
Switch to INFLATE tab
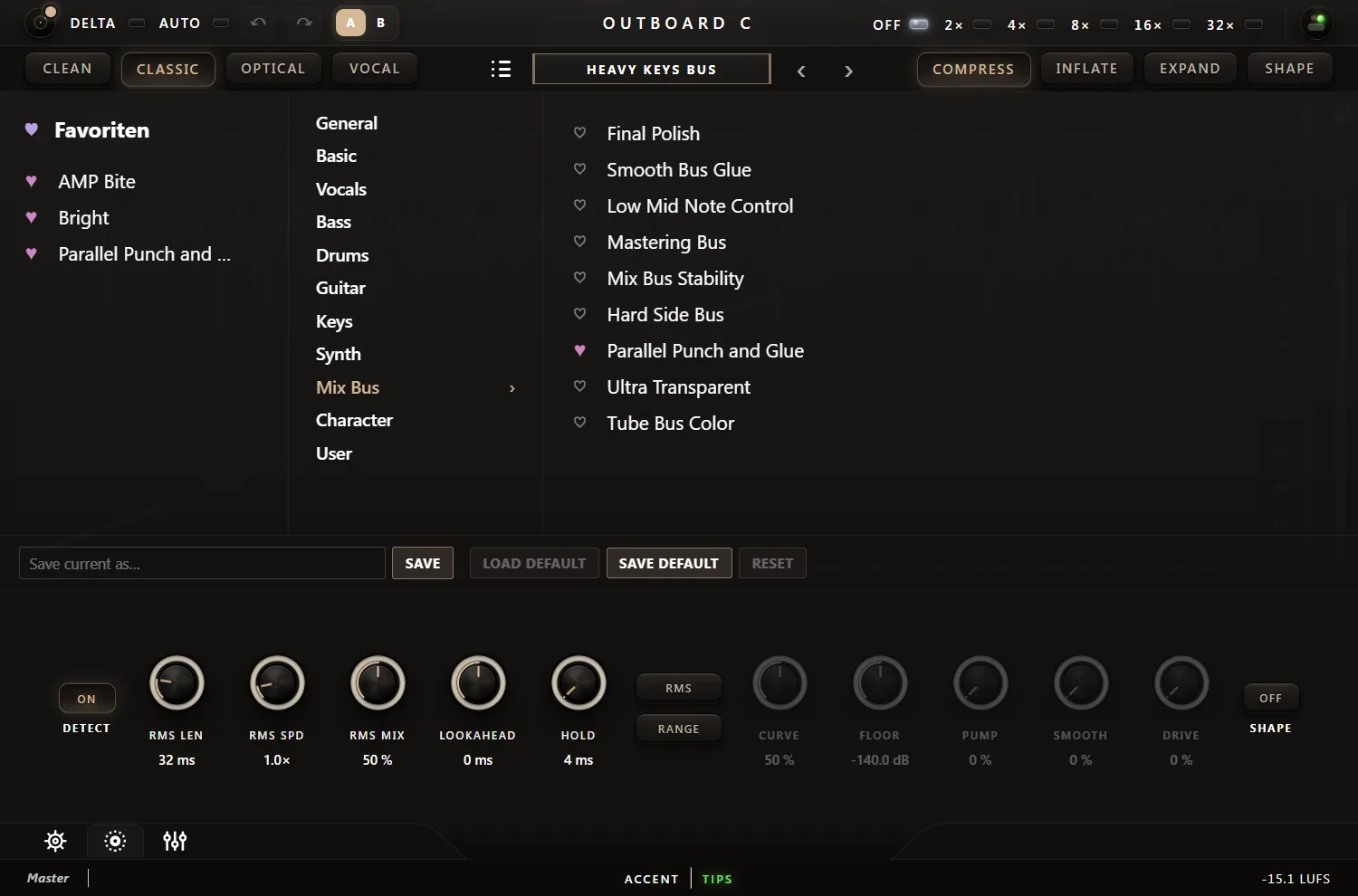1086,69
